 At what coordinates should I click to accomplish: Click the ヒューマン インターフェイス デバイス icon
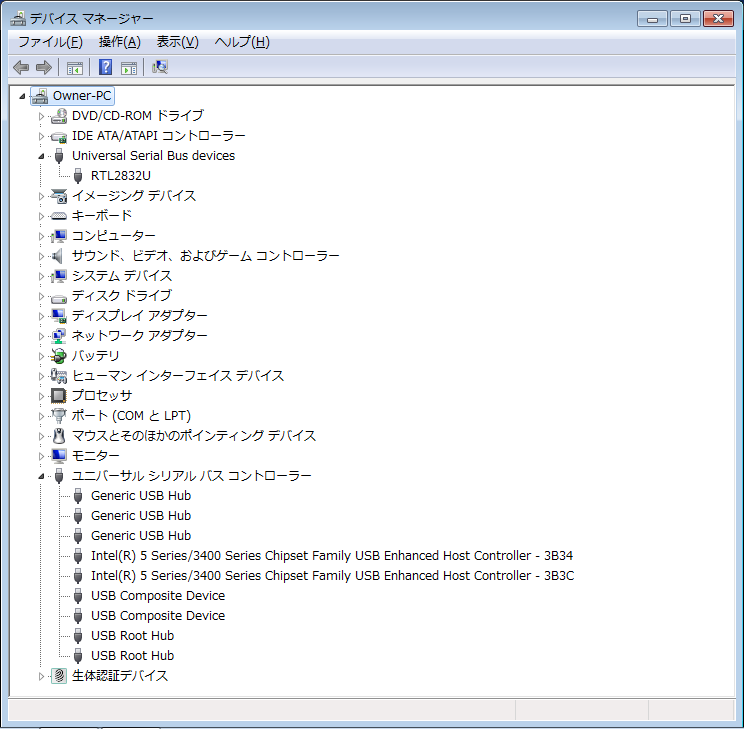coord(59,376)
